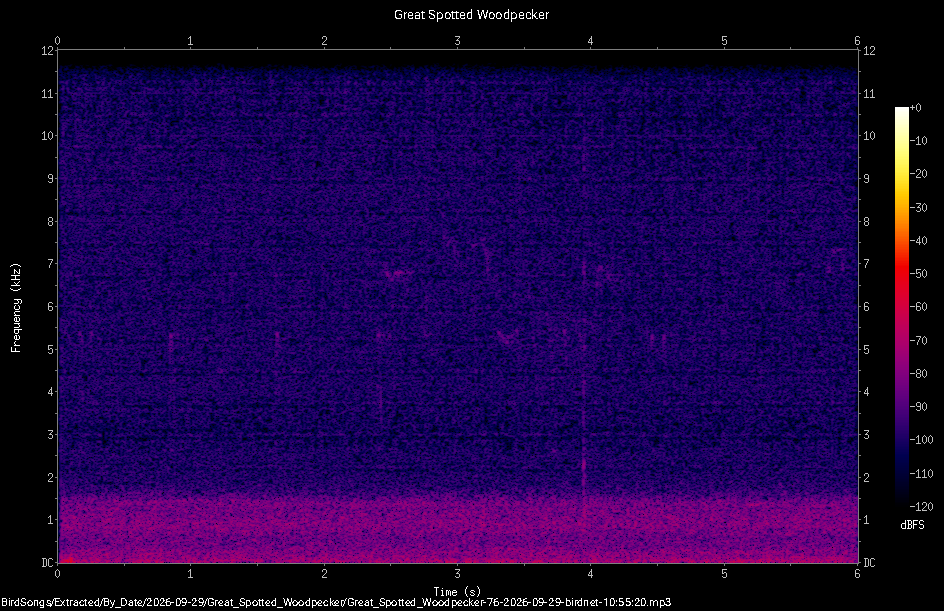Click the "-60" colorbar tick label

918,307
